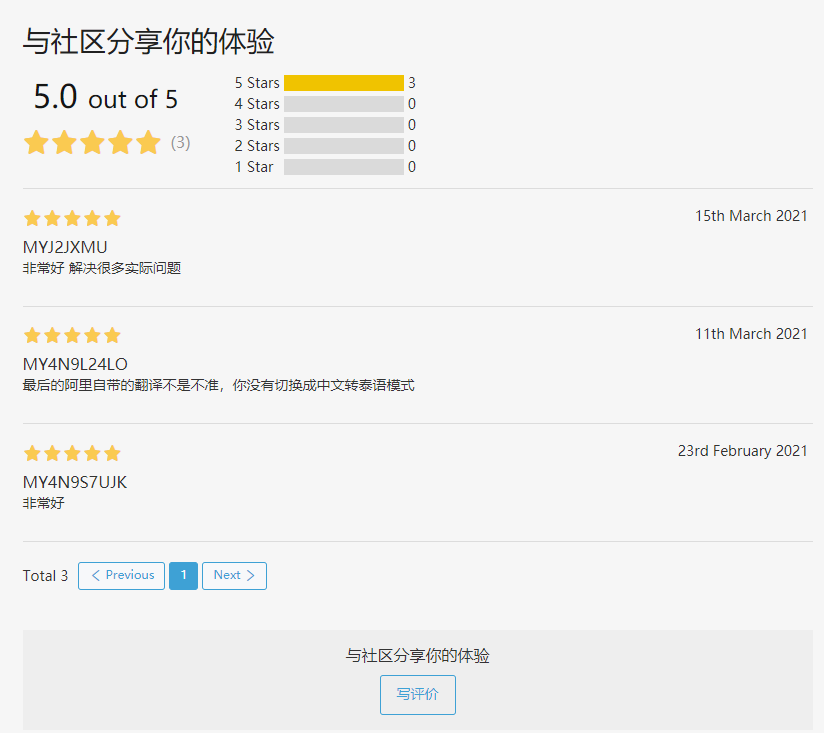Click star rating of MYJ2JXMU review
Viewport: 824px width, 733px height.
(x=72, y=218)
